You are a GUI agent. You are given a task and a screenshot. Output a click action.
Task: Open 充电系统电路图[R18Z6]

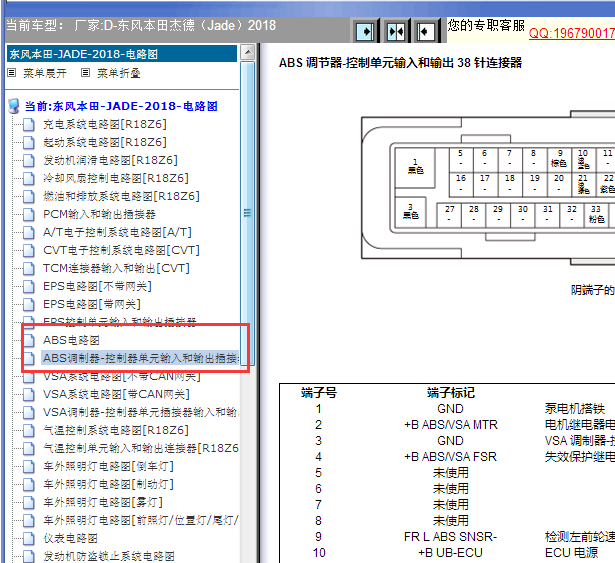(105, 124)
